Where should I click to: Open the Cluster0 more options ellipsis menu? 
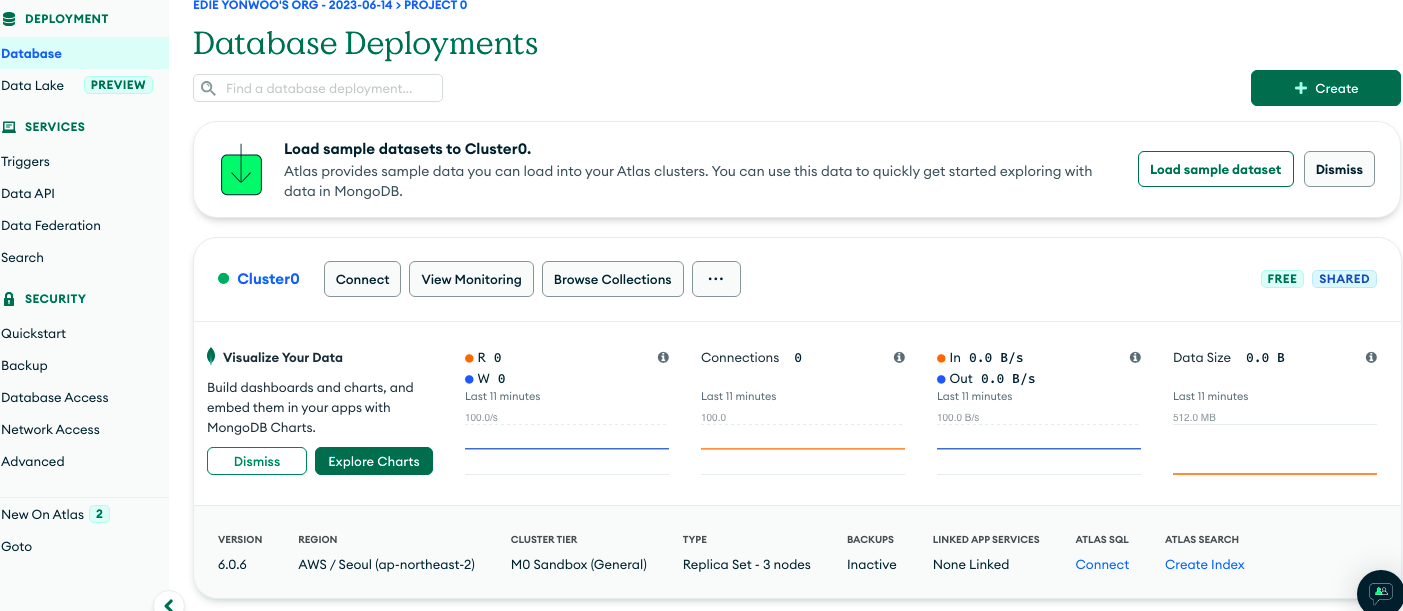coord(716,279)
